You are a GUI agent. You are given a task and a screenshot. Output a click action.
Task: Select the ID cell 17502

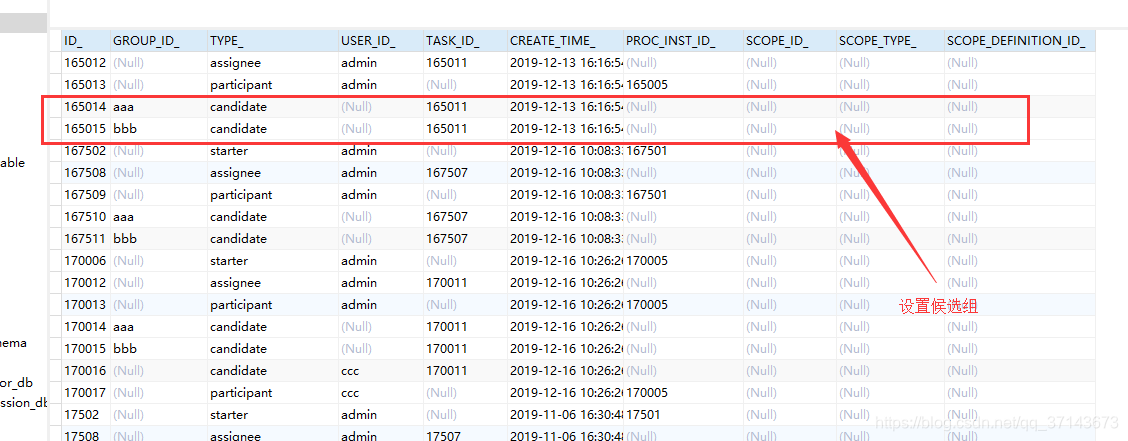pyautogui.click(x=86, y=415)
